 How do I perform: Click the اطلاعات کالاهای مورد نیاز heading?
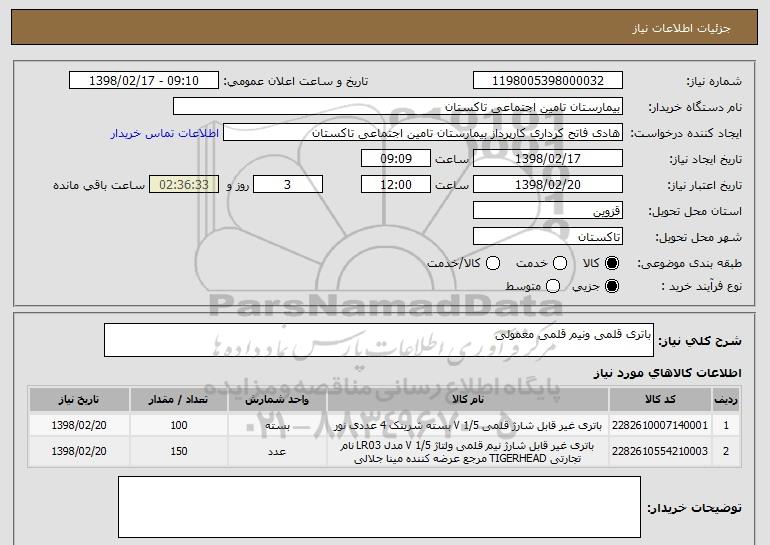(x=667, y=373)
